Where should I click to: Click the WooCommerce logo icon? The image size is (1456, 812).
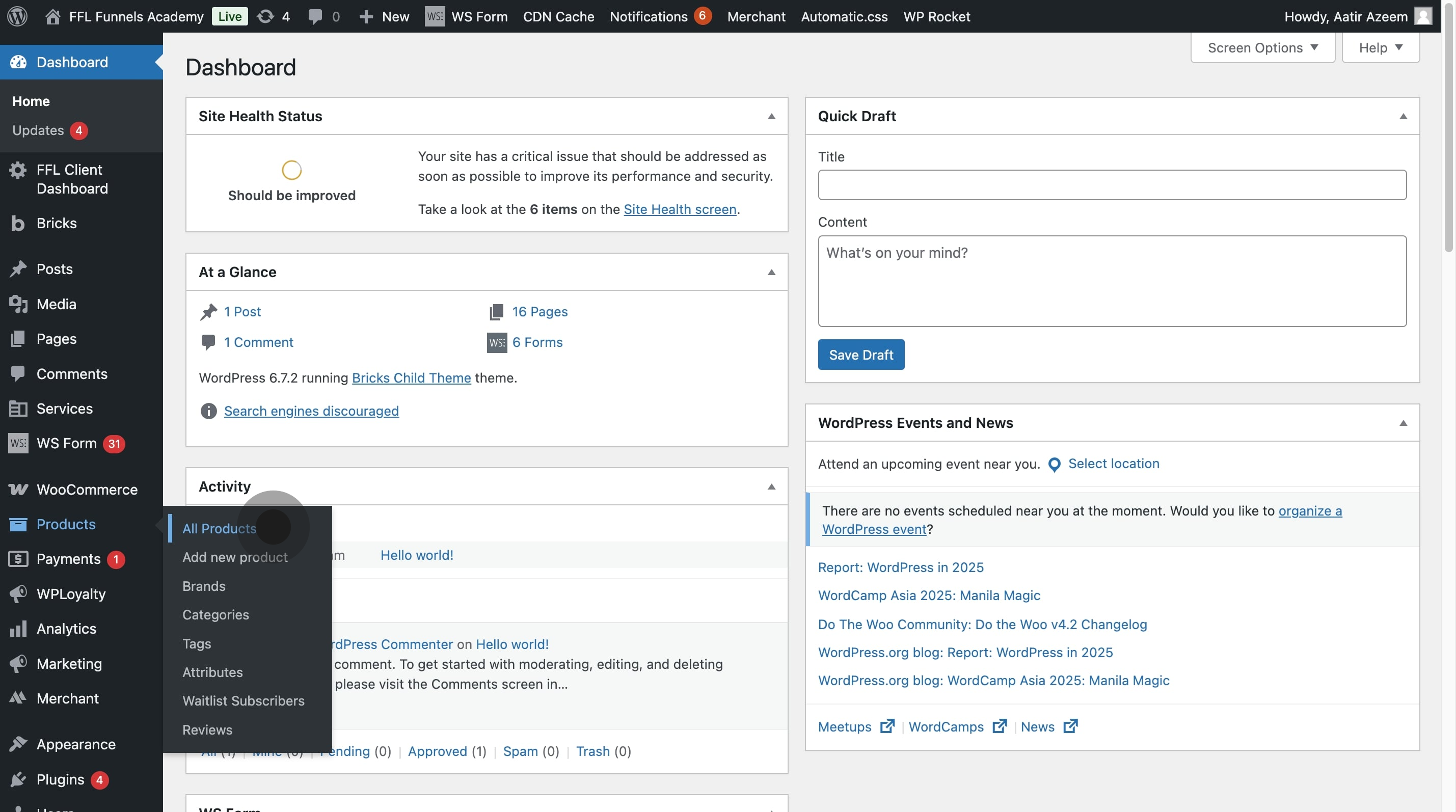click(x=18, y=490)
